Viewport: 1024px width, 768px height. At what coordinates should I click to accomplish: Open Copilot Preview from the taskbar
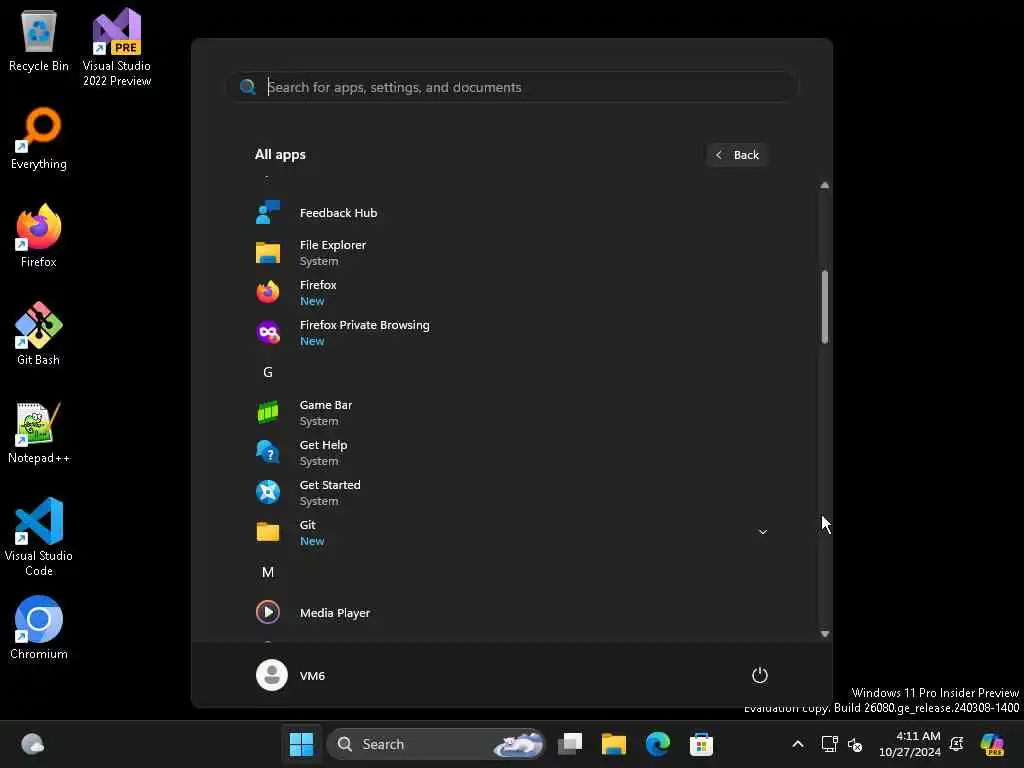pyautogui.click(x=992, y=744)
